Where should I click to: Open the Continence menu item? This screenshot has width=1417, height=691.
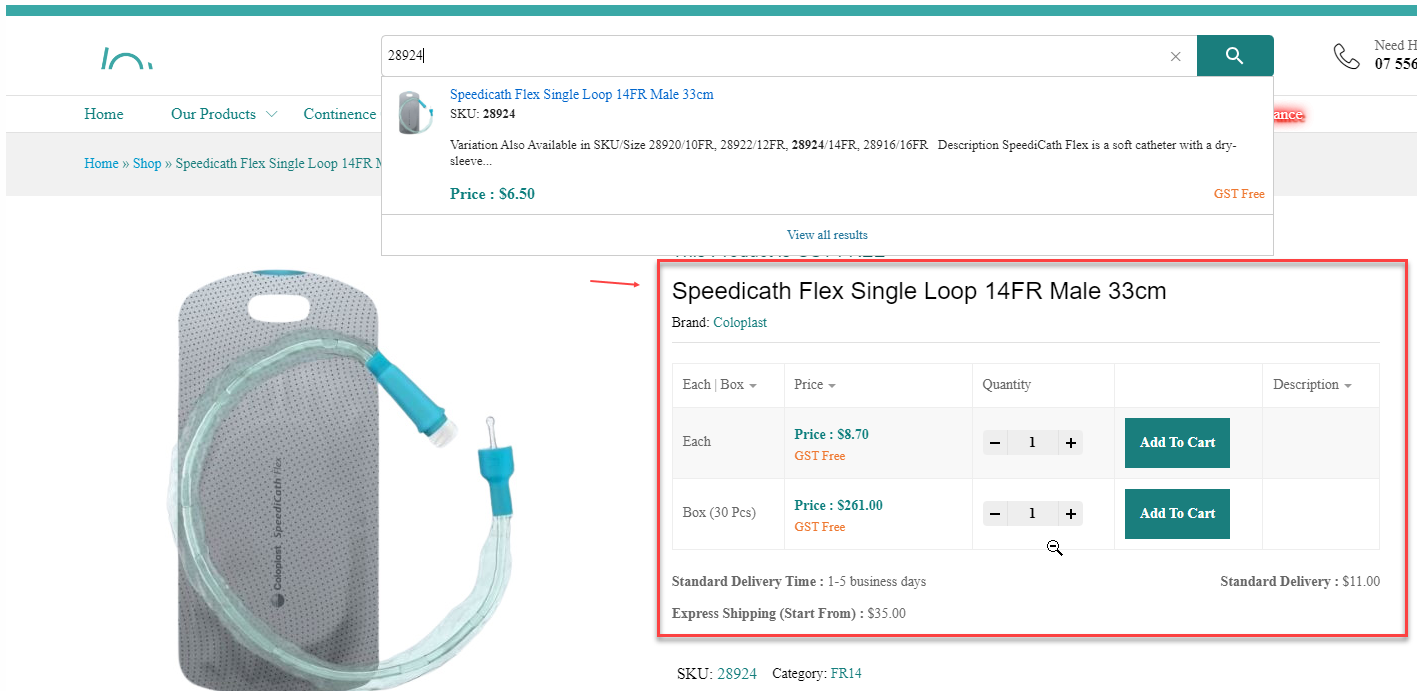point(340,114)
